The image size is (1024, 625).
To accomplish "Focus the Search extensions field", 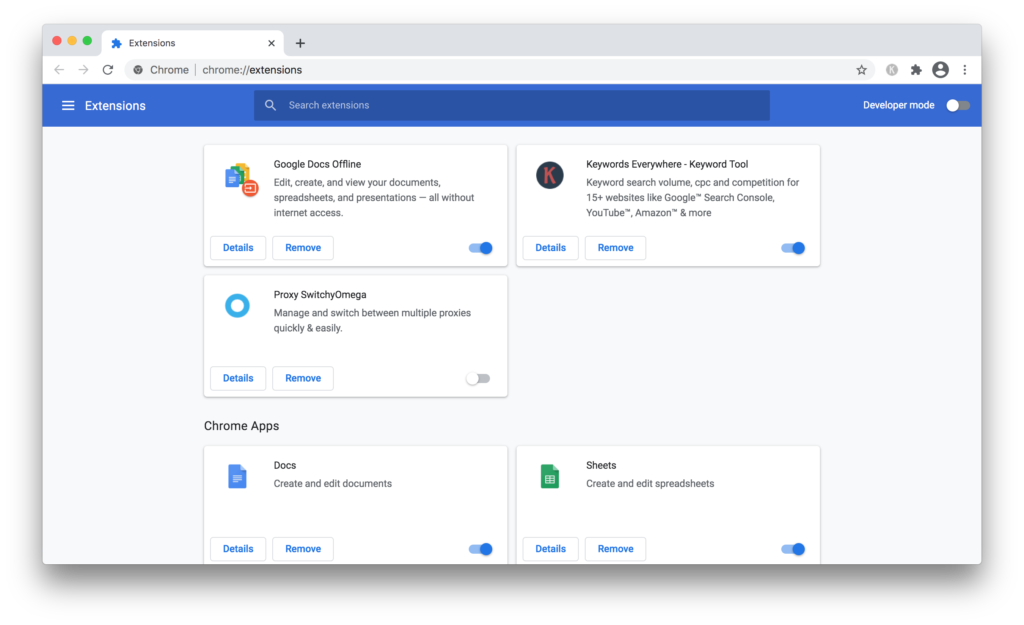I will coord(520,106).
